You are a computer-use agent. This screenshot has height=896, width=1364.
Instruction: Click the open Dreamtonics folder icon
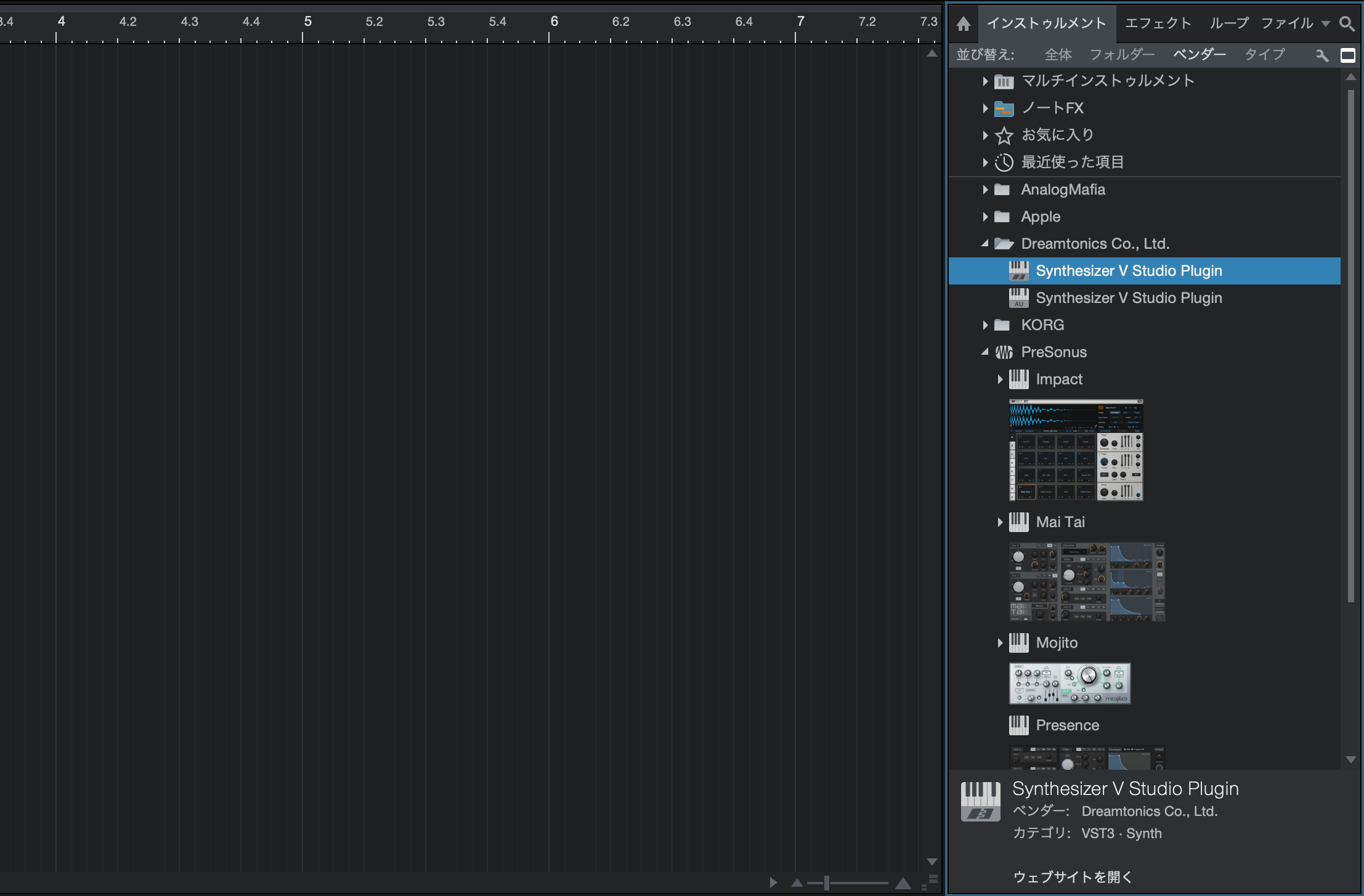1004,244
